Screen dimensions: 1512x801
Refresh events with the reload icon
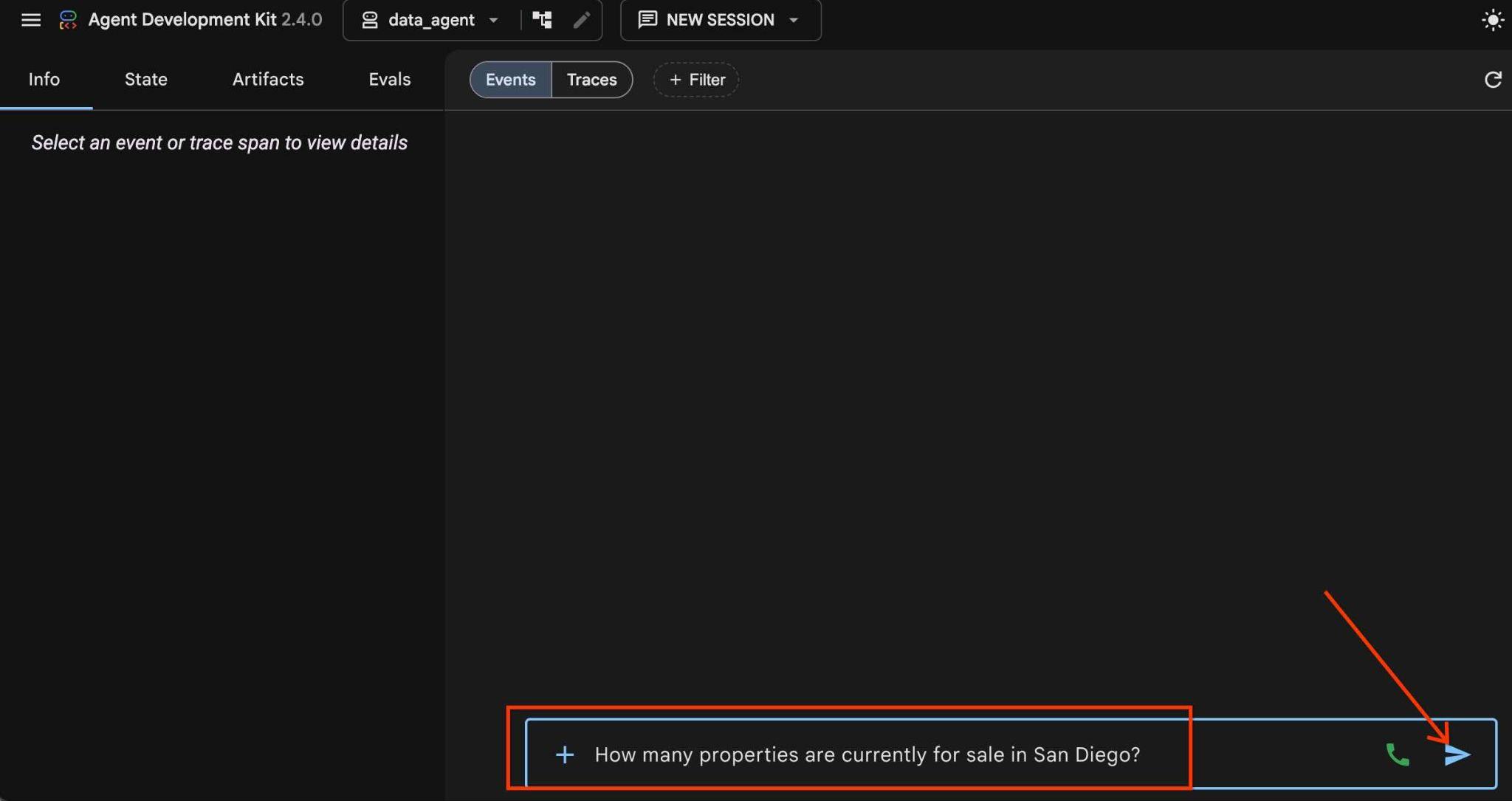(1493, 80)
